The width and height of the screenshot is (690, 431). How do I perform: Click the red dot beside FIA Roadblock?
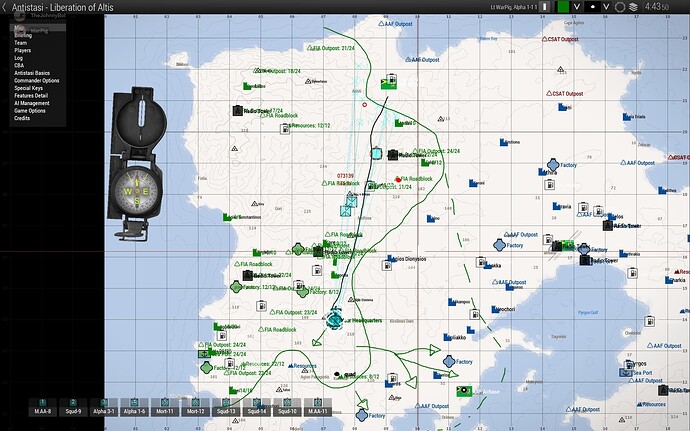point(398,180)
